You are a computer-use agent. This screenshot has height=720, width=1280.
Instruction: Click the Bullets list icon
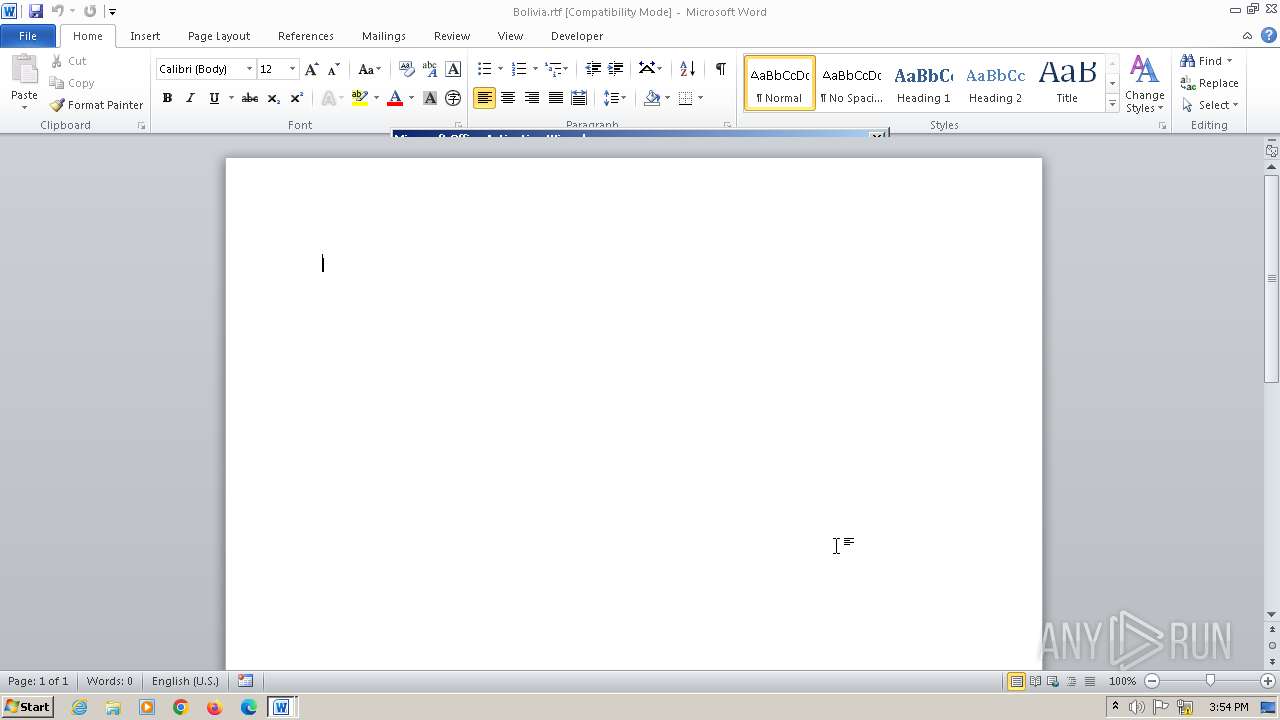[485, 69]
